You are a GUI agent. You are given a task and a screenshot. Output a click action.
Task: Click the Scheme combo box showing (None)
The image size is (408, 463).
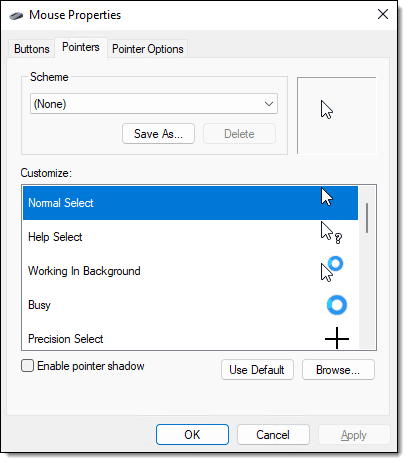coord(154,104)
